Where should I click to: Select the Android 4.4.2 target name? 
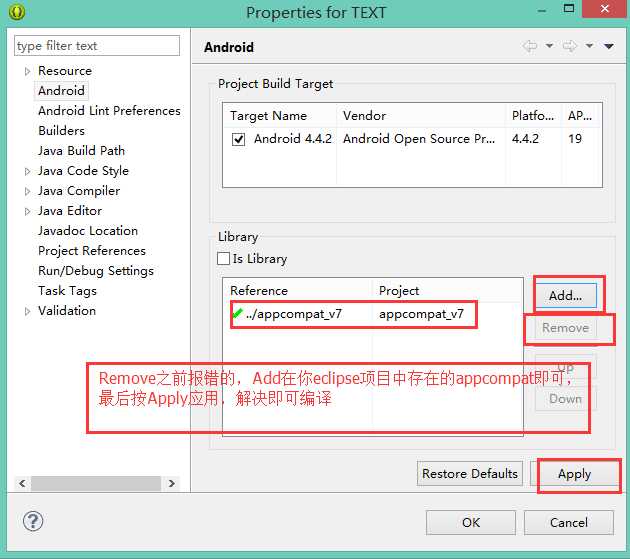(293, 139)
